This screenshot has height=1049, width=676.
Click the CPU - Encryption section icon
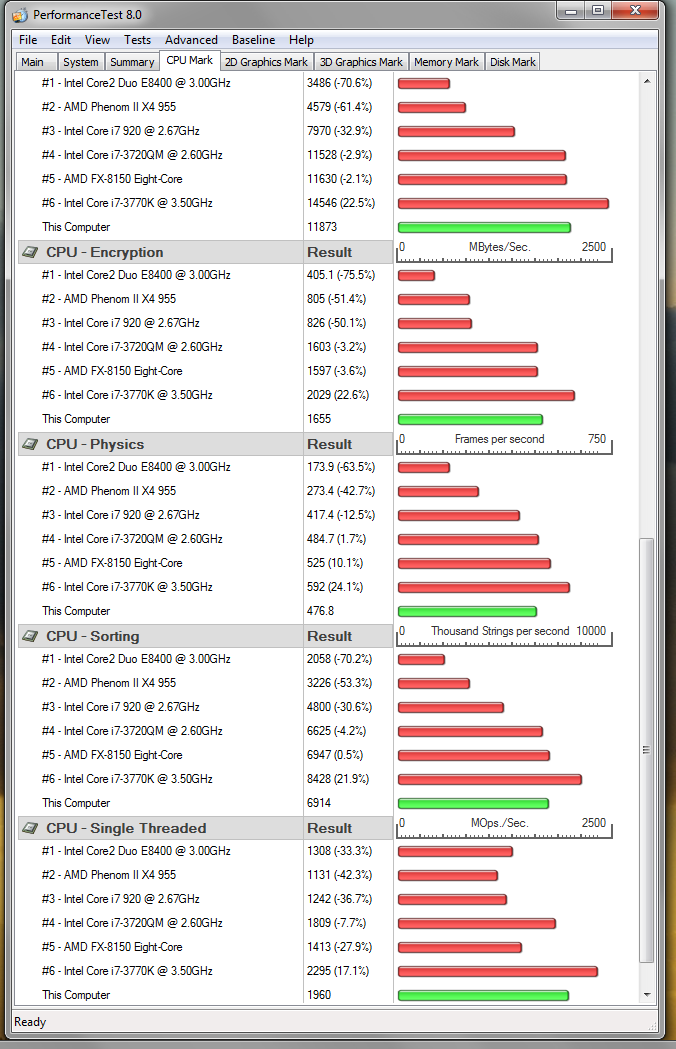click(30, 252)
